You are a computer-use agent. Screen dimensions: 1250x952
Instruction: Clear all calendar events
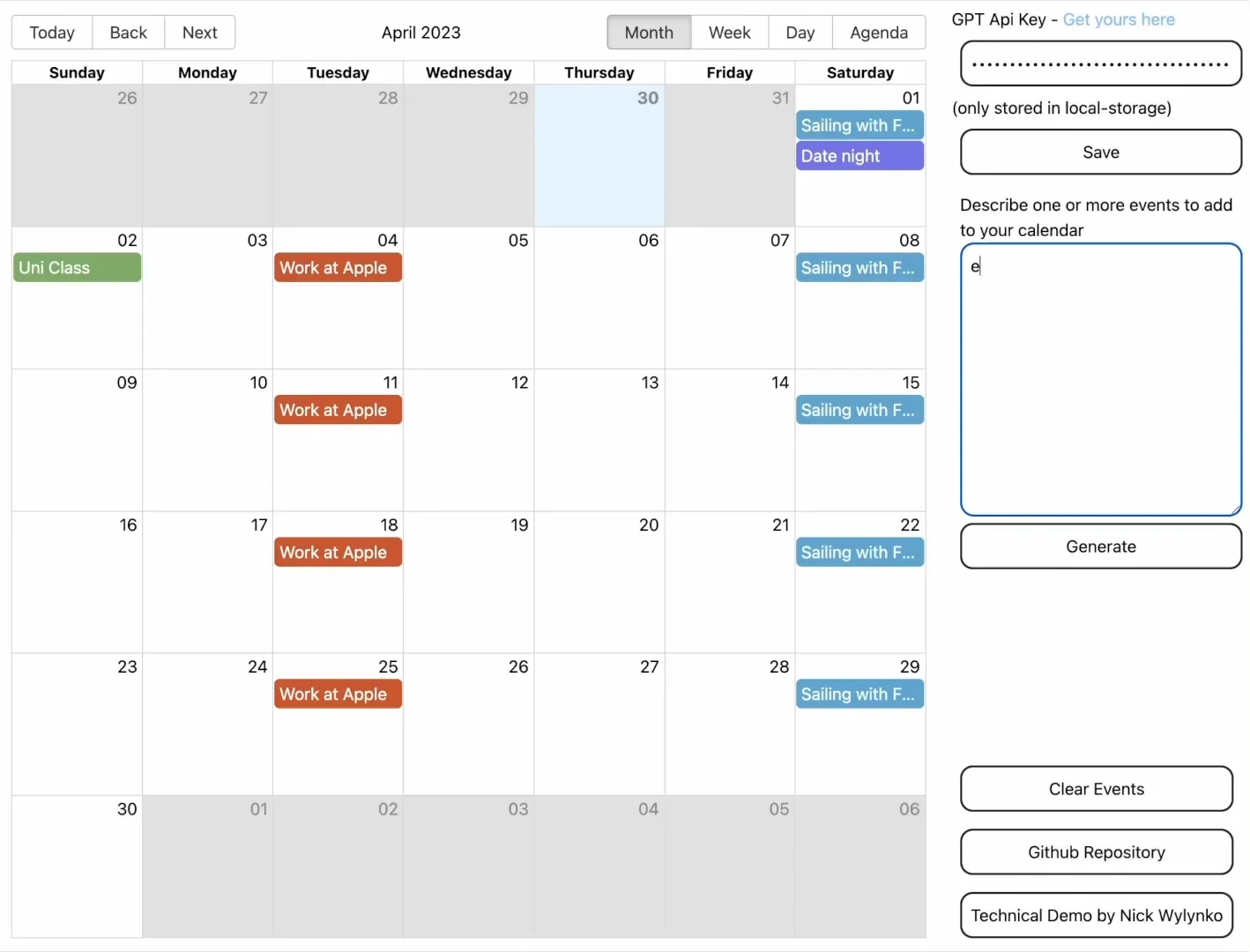coord(1096,789)
